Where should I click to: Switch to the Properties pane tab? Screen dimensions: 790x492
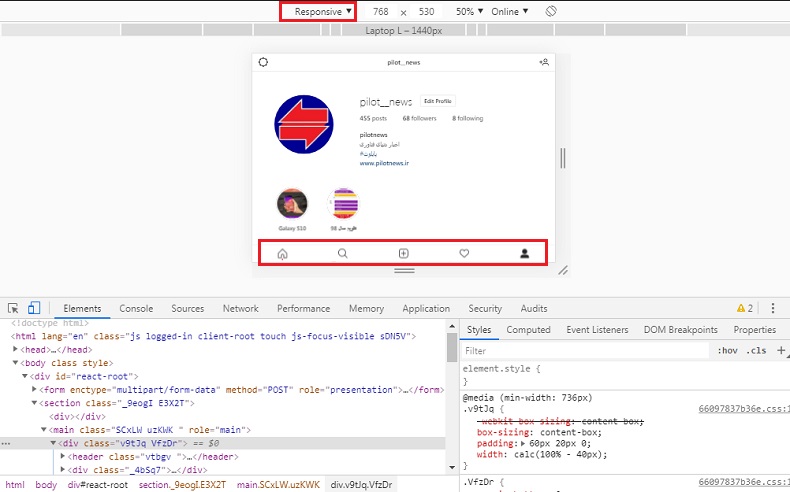[754, 330]
